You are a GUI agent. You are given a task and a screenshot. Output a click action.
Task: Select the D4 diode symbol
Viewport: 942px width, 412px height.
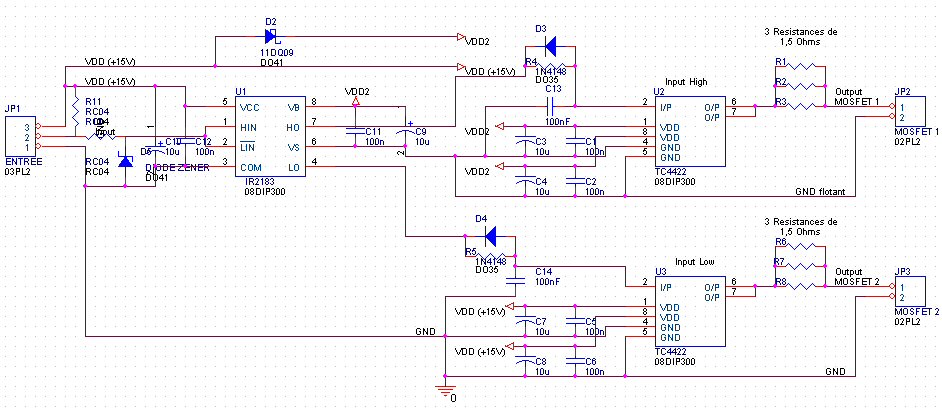[x=491, y=236]
